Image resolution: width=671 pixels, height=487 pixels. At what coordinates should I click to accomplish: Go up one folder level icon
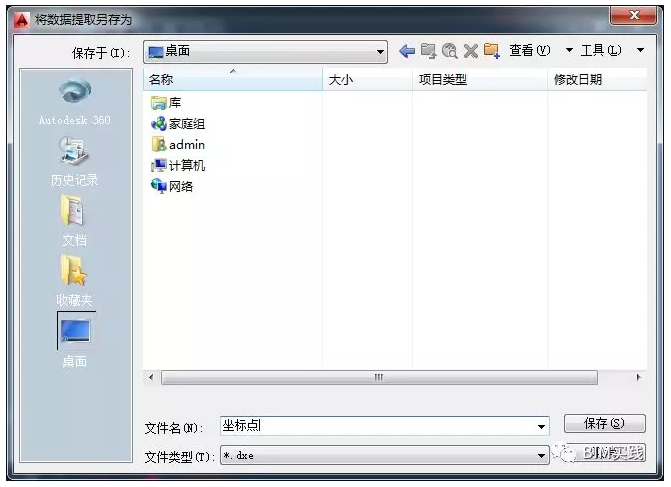428,51
